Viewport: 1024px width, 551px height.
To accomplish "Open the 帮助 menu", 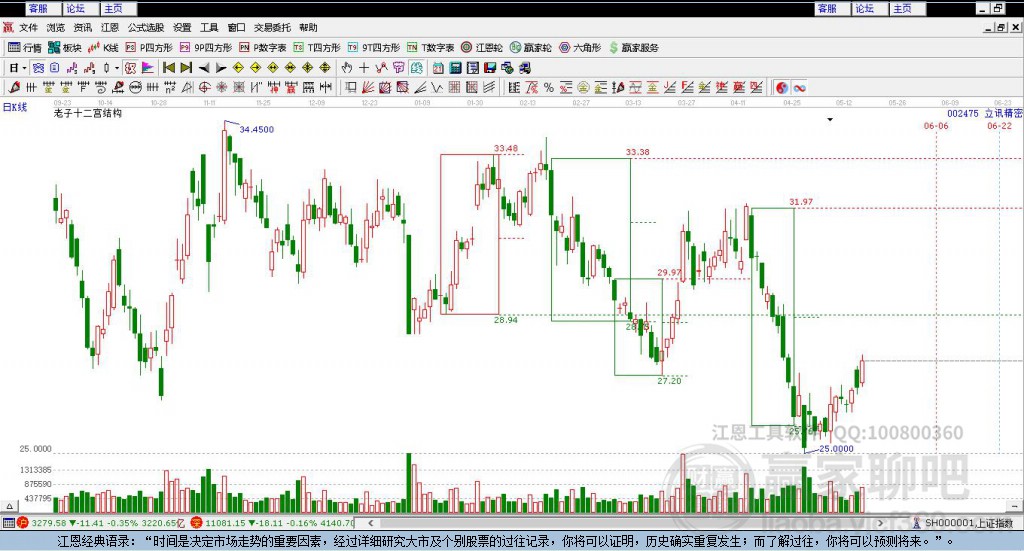I will [308, 27].
